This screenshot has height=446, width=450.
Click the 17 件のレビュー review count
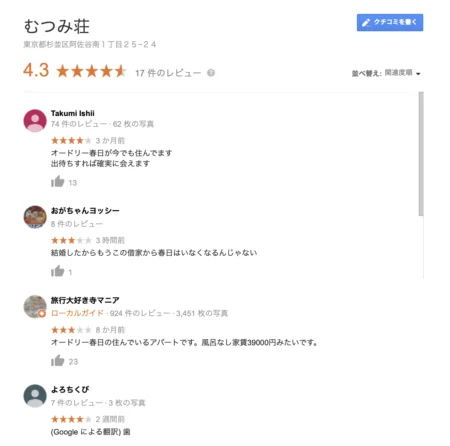coord(168,73)
